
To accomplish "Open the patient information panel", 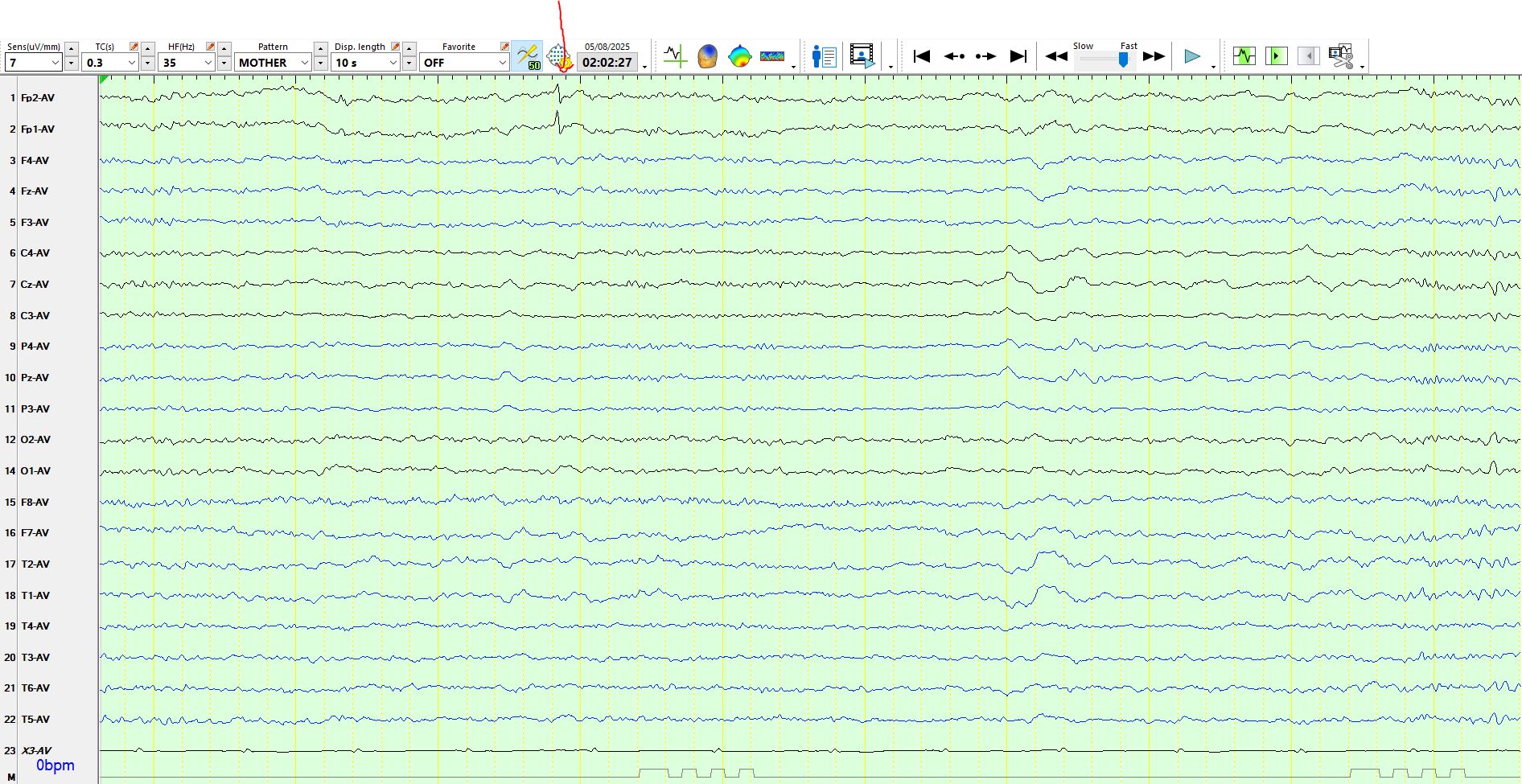I will pos(824,56).
